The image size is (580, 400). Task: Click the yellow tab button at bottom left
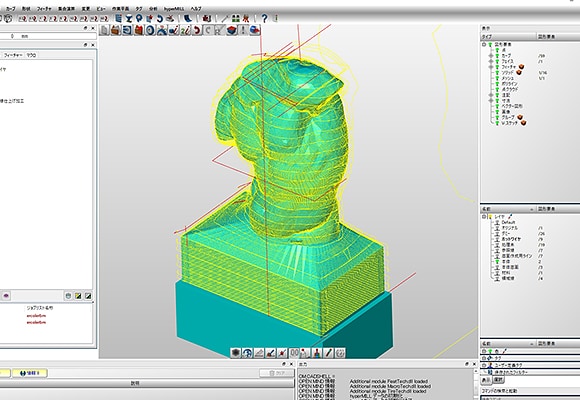(30, 373)
